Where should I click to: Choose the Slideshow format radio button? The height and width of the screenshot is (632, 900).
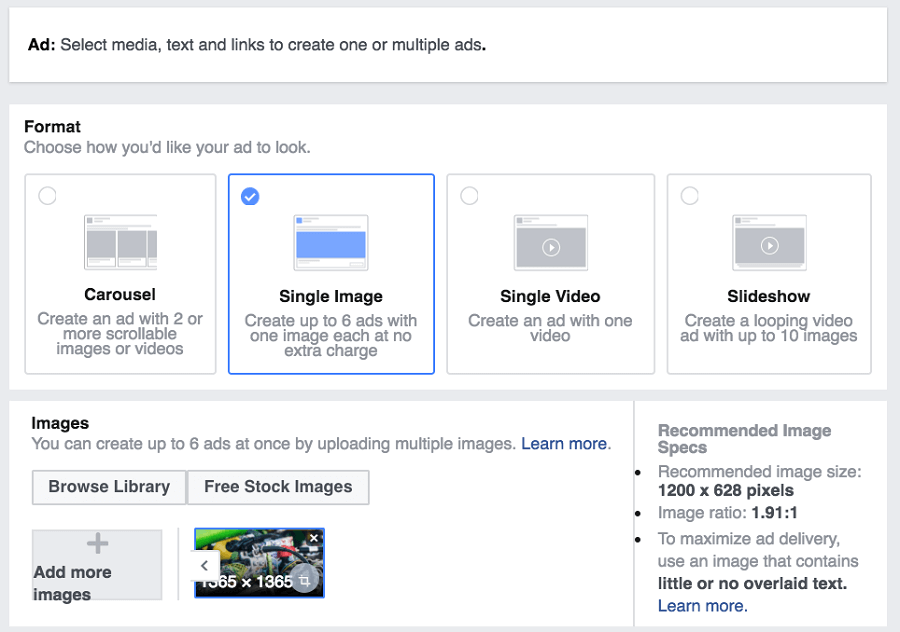689,196
